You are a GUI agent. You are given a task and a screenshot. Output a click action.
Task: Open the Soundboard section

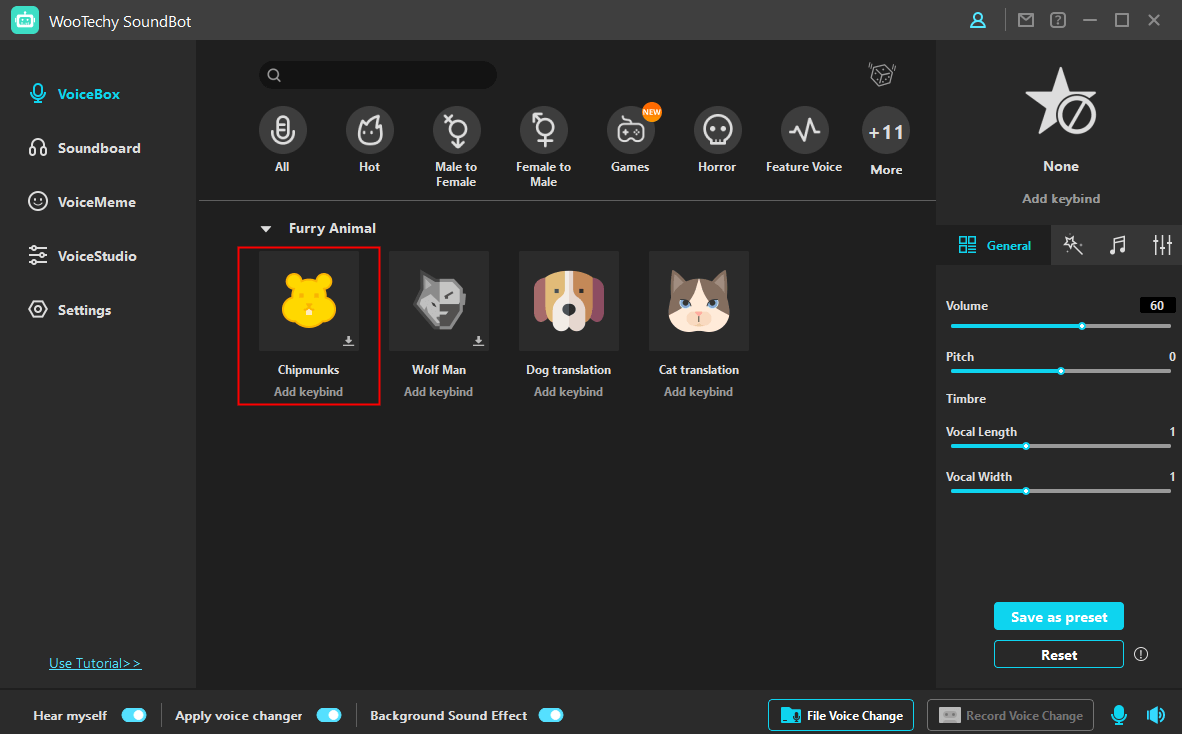(x=98, y=148)
